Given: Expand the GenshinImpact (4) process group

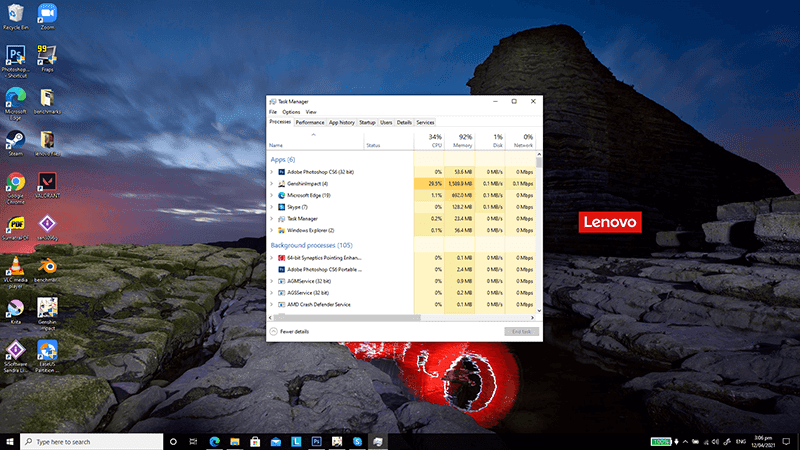Looking at the screenshot, I should click(x=271, y=184).
